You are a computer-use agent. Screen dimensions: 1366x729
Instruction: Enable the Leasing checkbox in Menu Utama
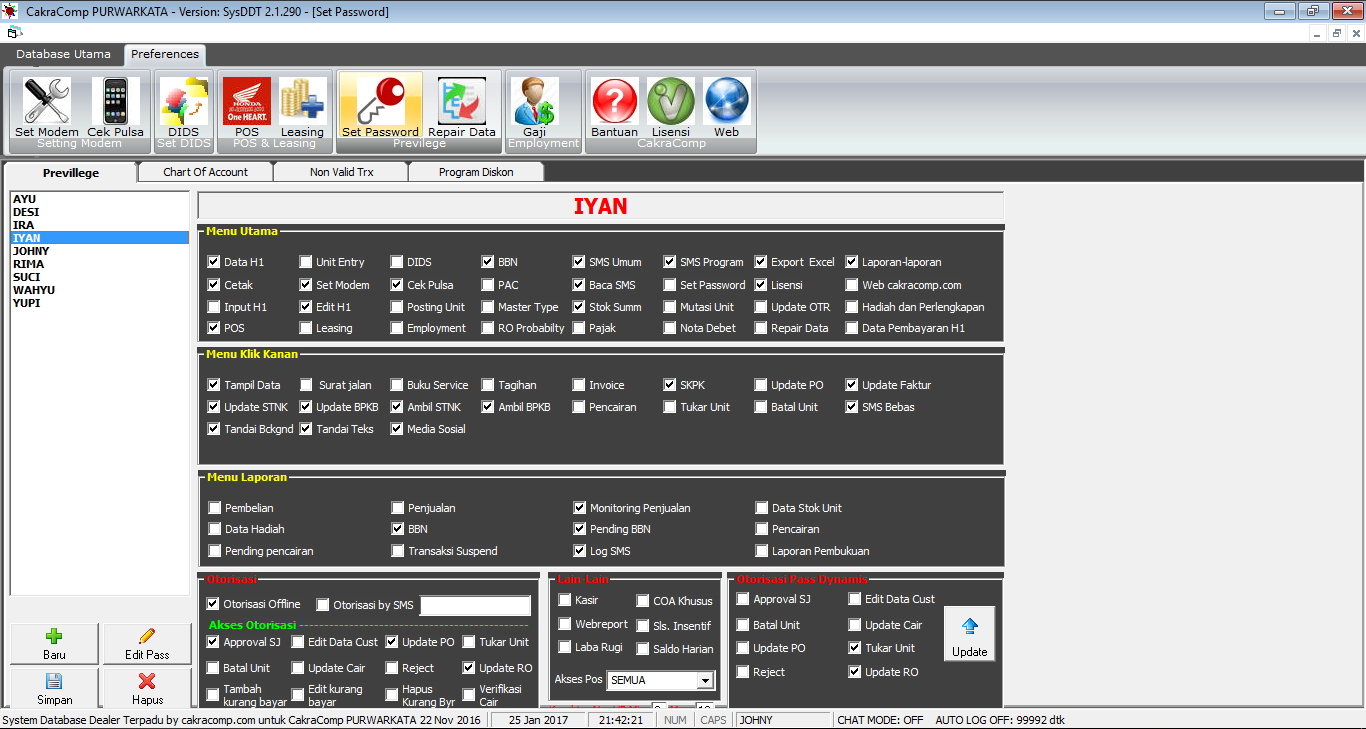pos(306,328)
